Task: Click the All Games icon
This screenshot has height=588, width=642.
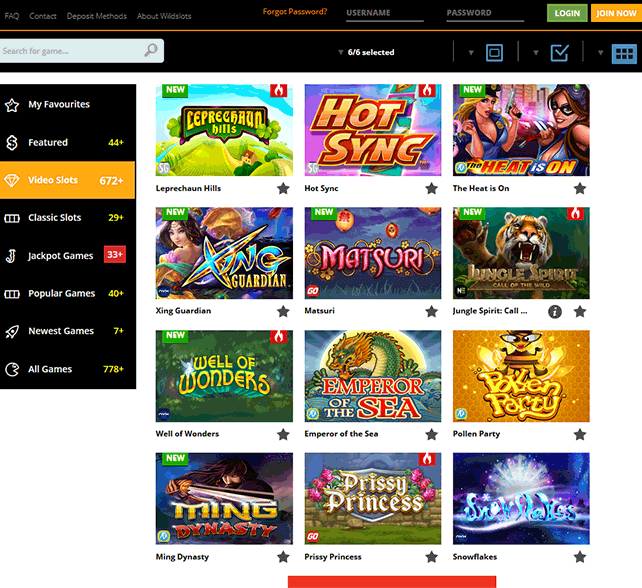Action: pyautogui.click(x=12, y=369)
